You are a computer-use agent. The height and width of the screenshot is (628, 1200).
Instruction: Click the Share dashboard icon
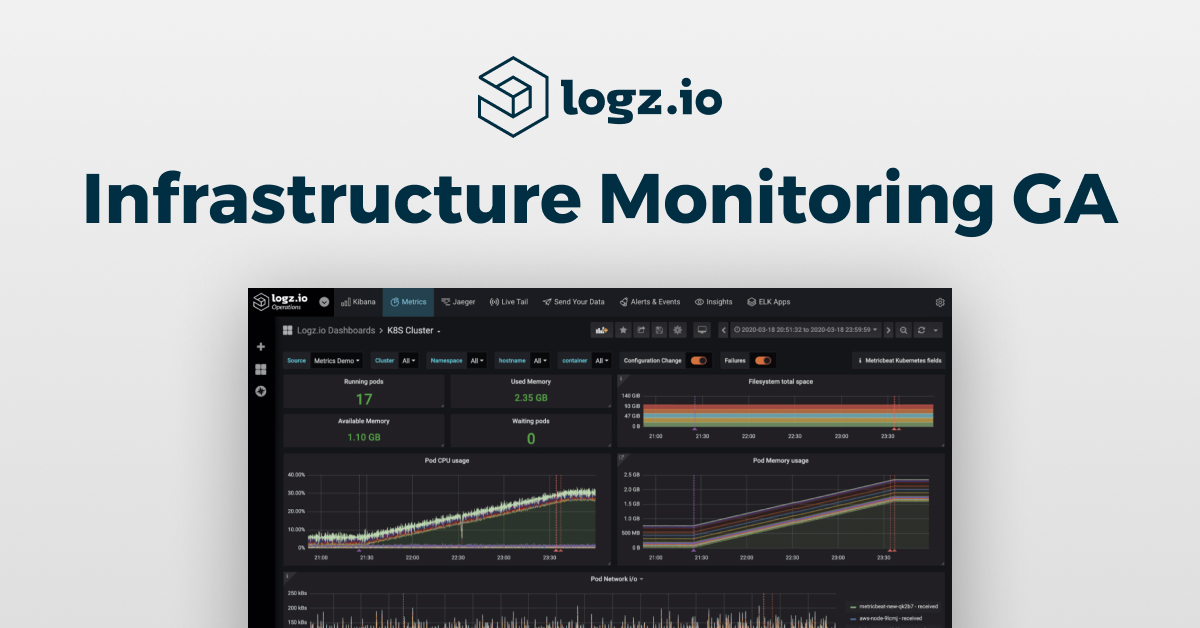point(641,330)
